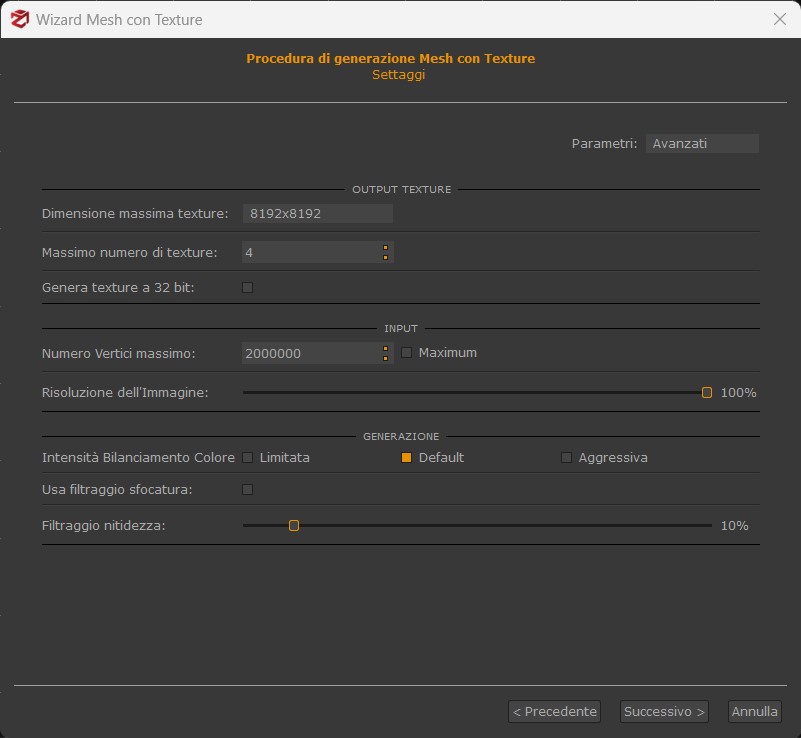Increase Numero Vertici massimo value
801x738 pixels.
tap(386, 349)
